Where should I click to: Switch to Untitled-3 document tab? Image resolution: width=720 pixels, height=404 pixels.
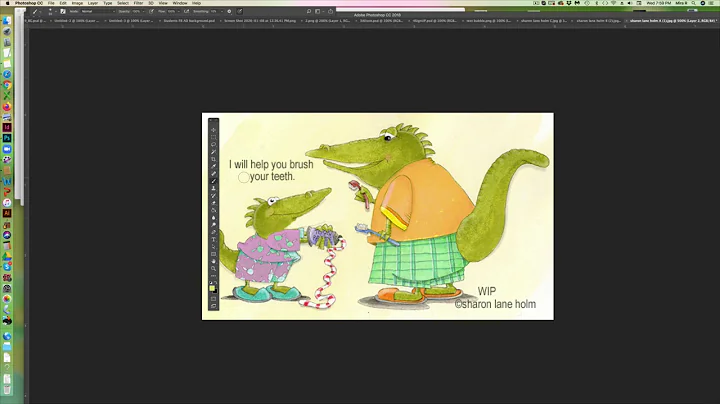pyautogui.click(x=130, y=21)
